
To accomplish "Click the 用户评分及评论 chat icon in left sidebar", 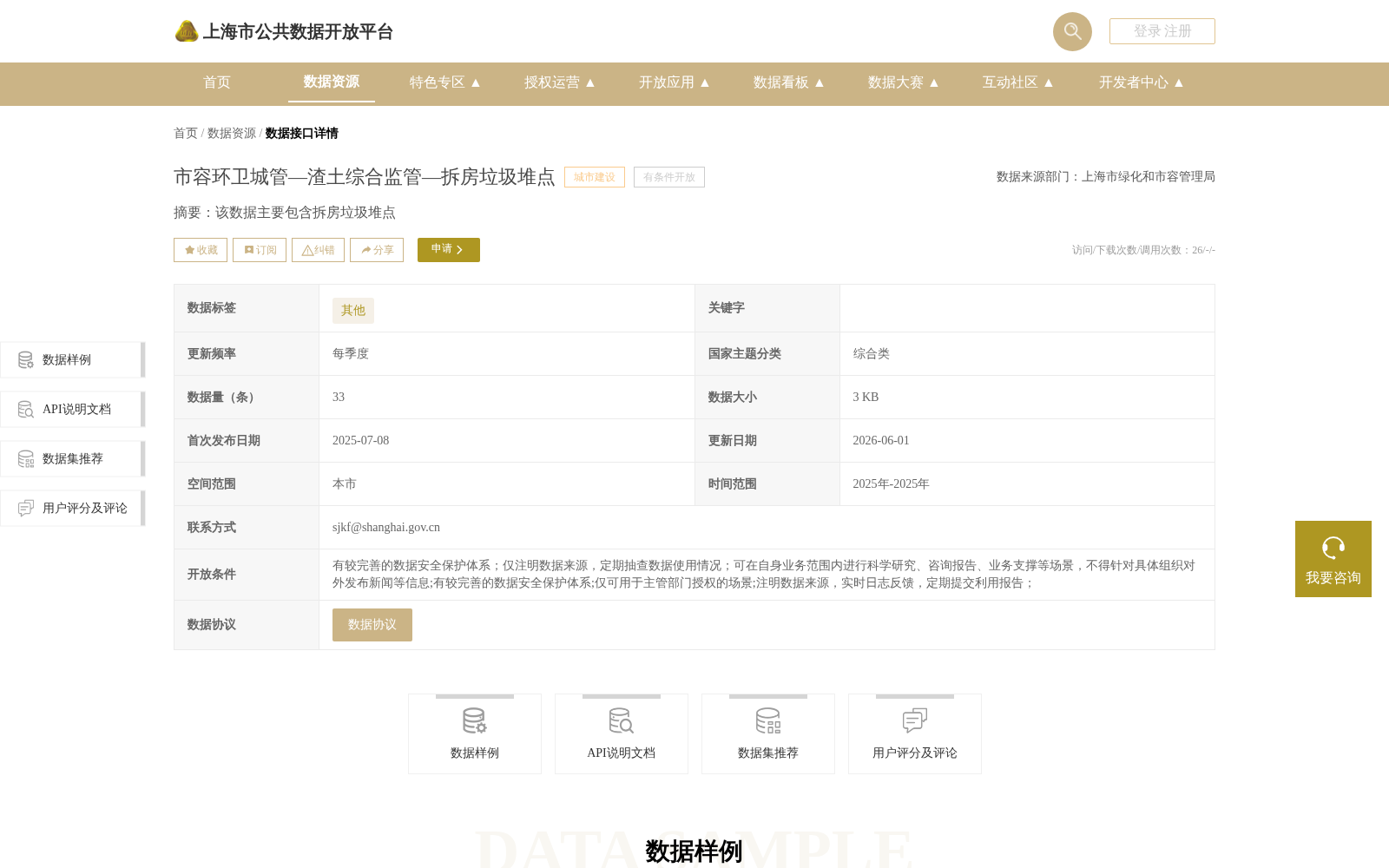I will (26, 508).
